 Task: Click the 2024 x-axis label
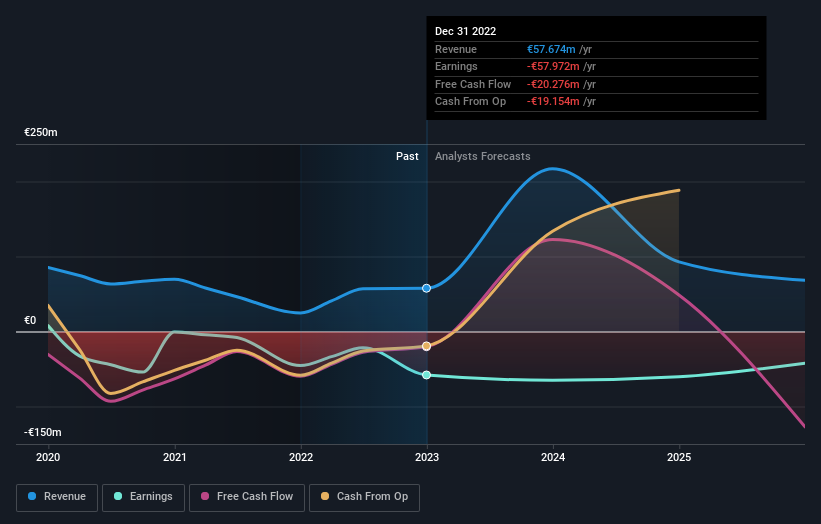tap(553, 458)
